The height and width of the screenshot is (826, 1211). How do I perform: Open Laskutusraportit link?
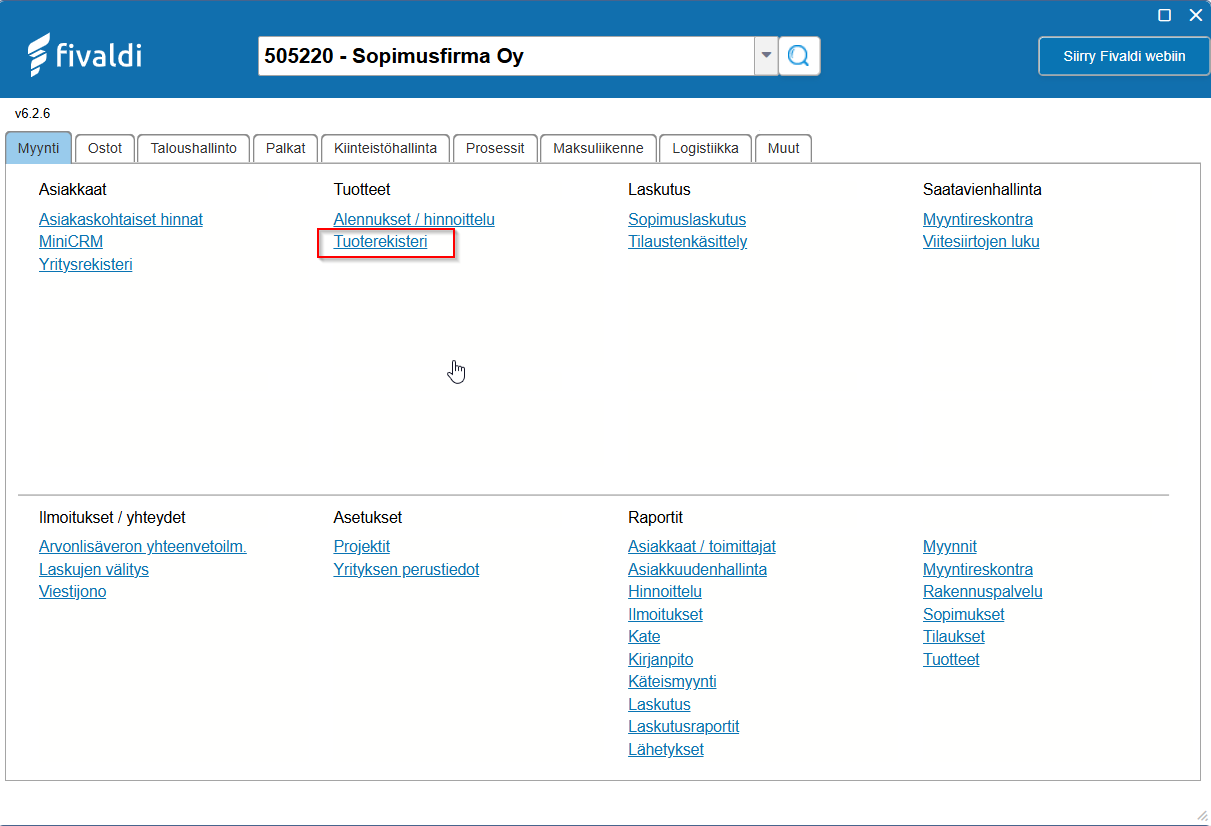click(x=684, y=726)
